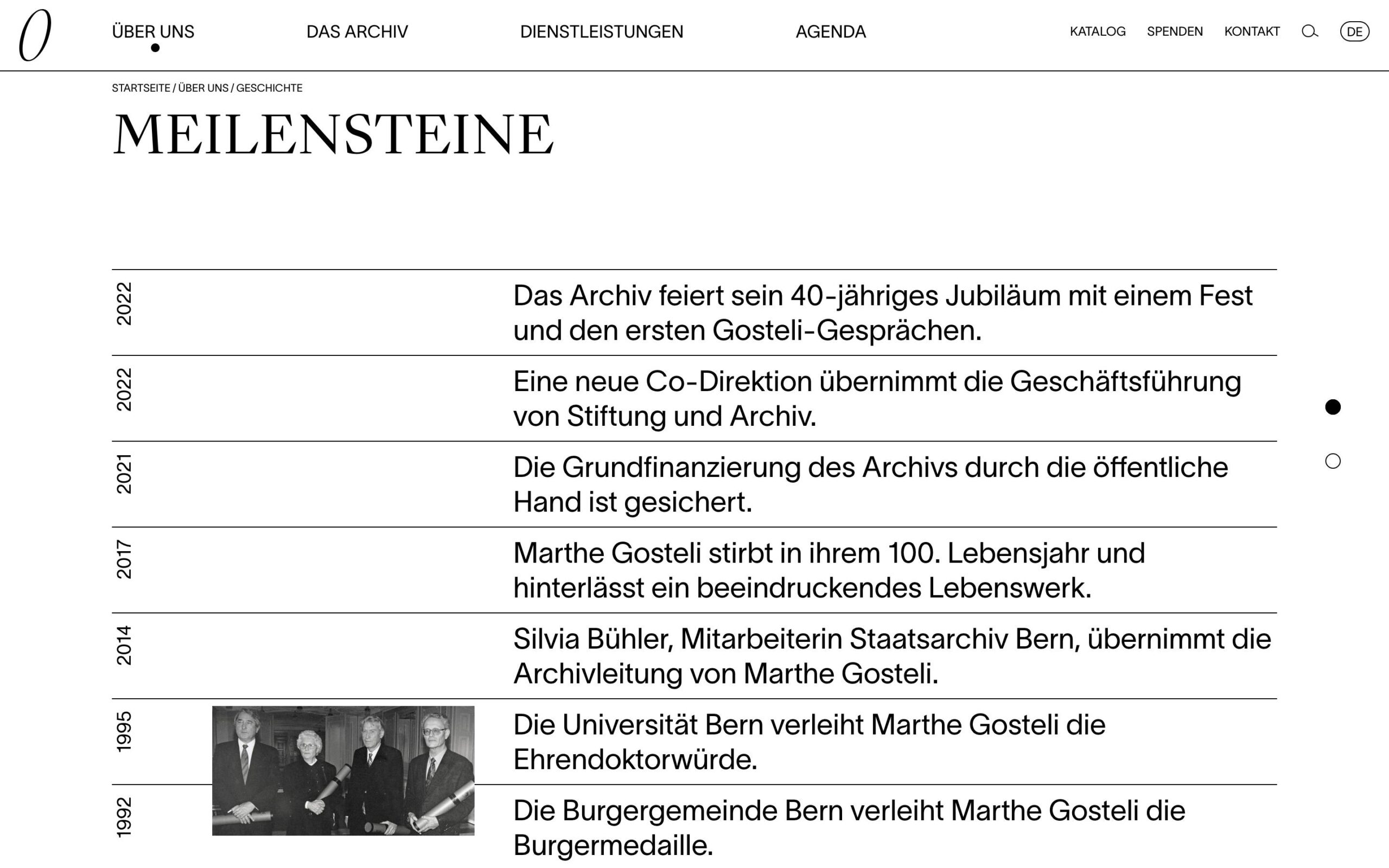Click the site logo in header

point(35,34)
